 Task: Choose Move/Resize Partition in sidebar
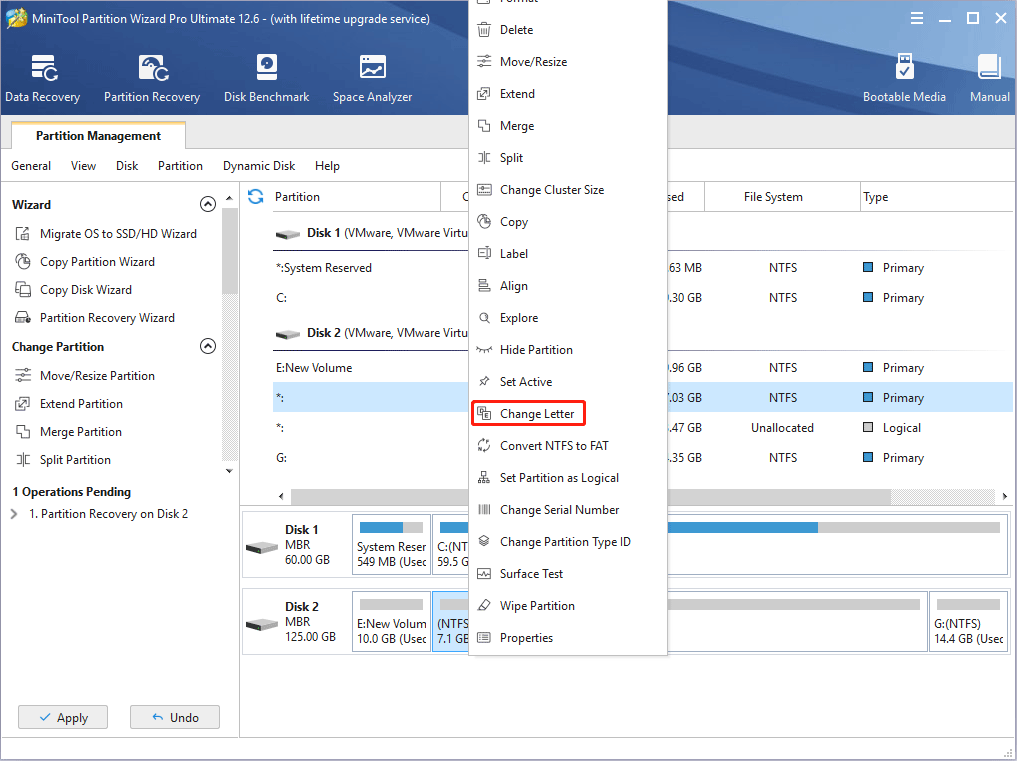point(85,376)
